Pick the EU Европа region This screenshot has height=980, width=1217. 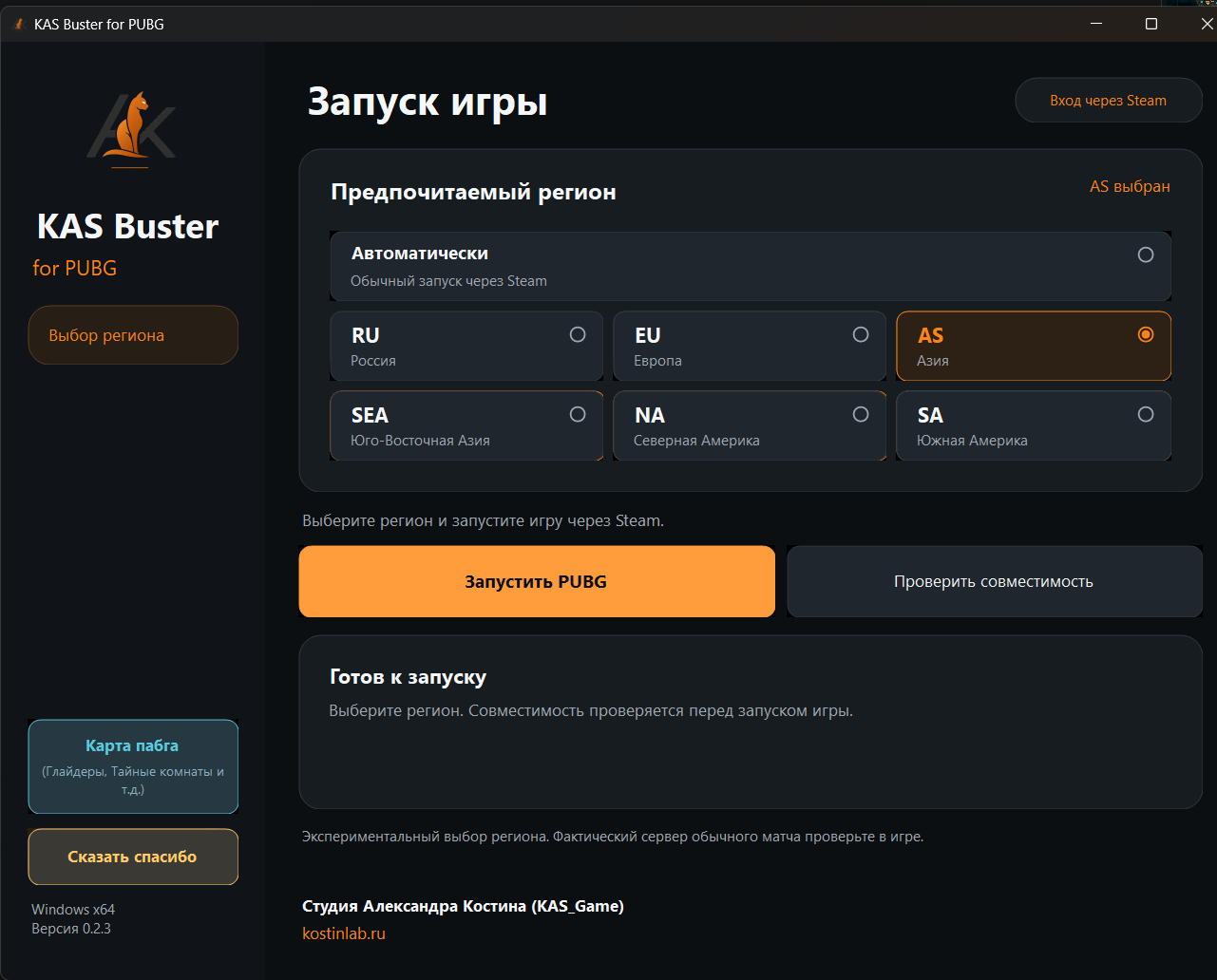point(750,347)
